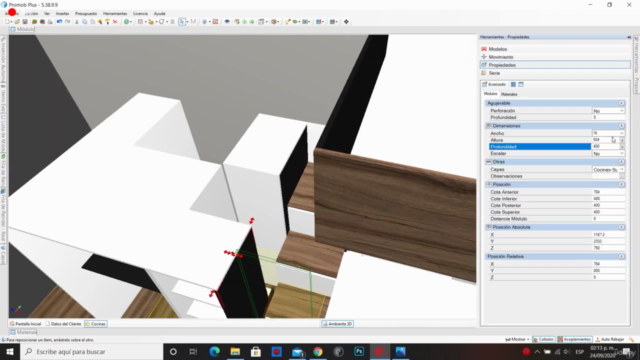Screen dimensions: 640x360
Task: Click the properties panel window view icon
Action: coord(521,84)
